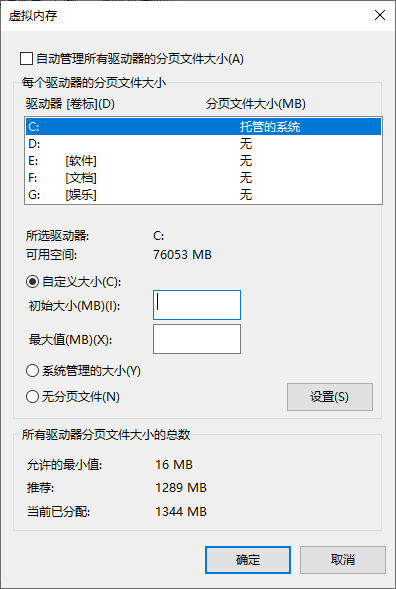This screenshot has width=396, height=589.
Task: Select the G: [娱乐] drive row
Action: [x=203, y=195]
